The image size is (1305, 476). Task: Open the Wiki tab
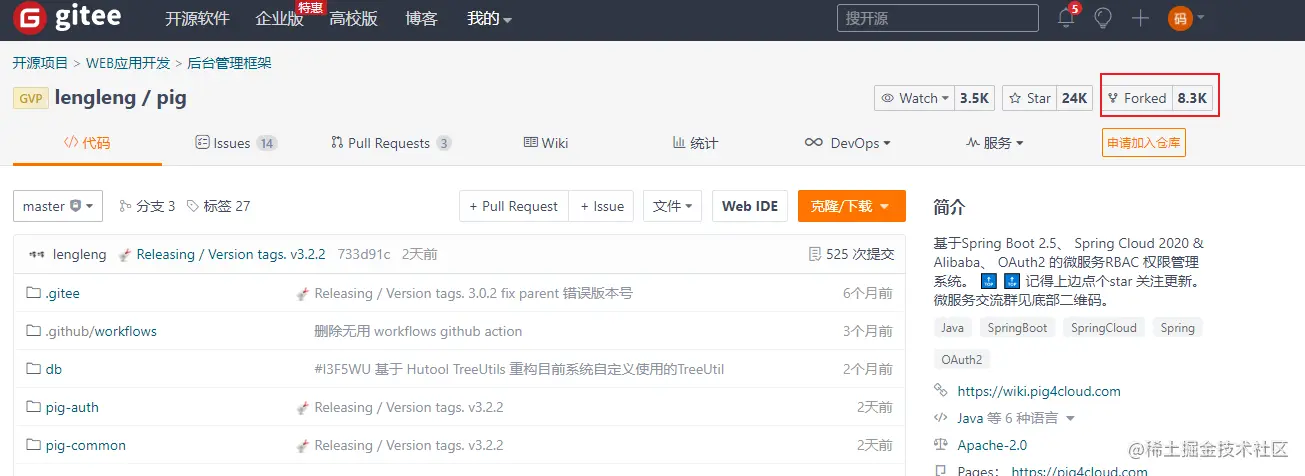click(546, 143)
